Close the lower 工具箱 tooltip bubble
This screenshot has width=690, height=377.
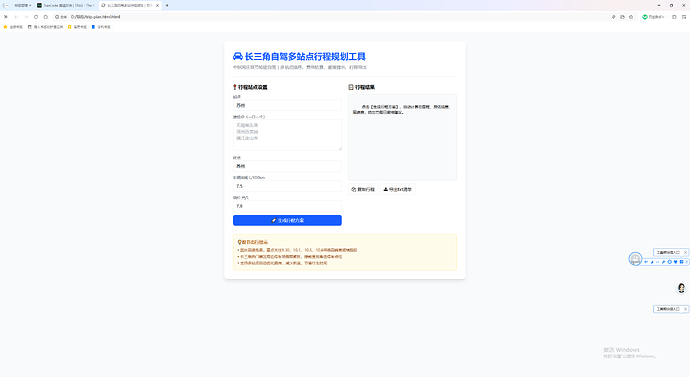(x=685, y=309)
